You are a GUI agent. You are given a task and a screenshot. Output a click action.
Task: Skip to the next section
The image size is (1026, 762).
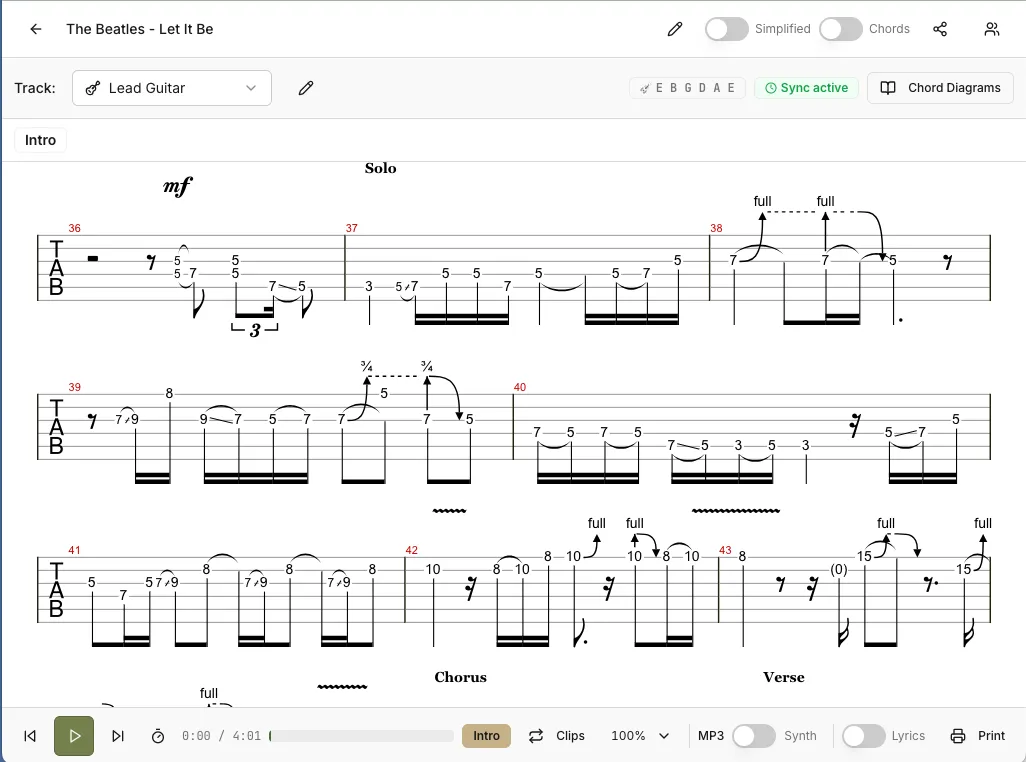click(x=118, y=736)
